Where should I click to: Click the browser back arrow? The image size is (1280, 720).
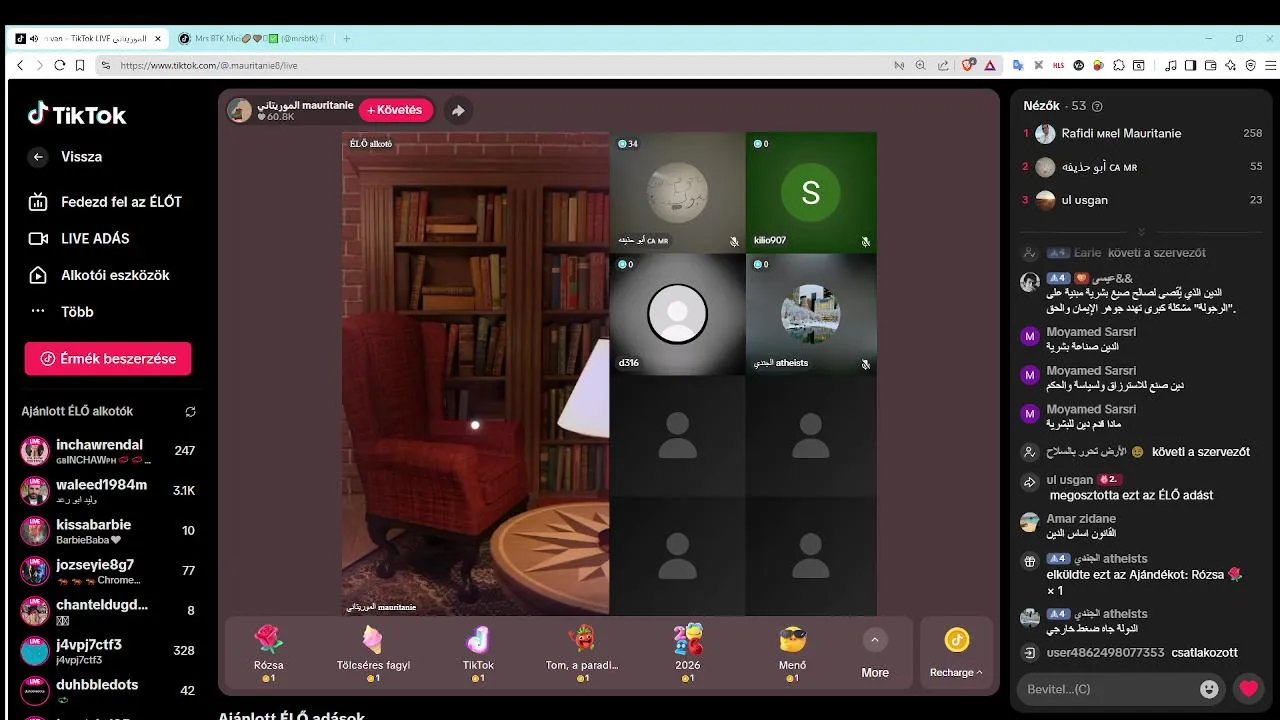19,65
